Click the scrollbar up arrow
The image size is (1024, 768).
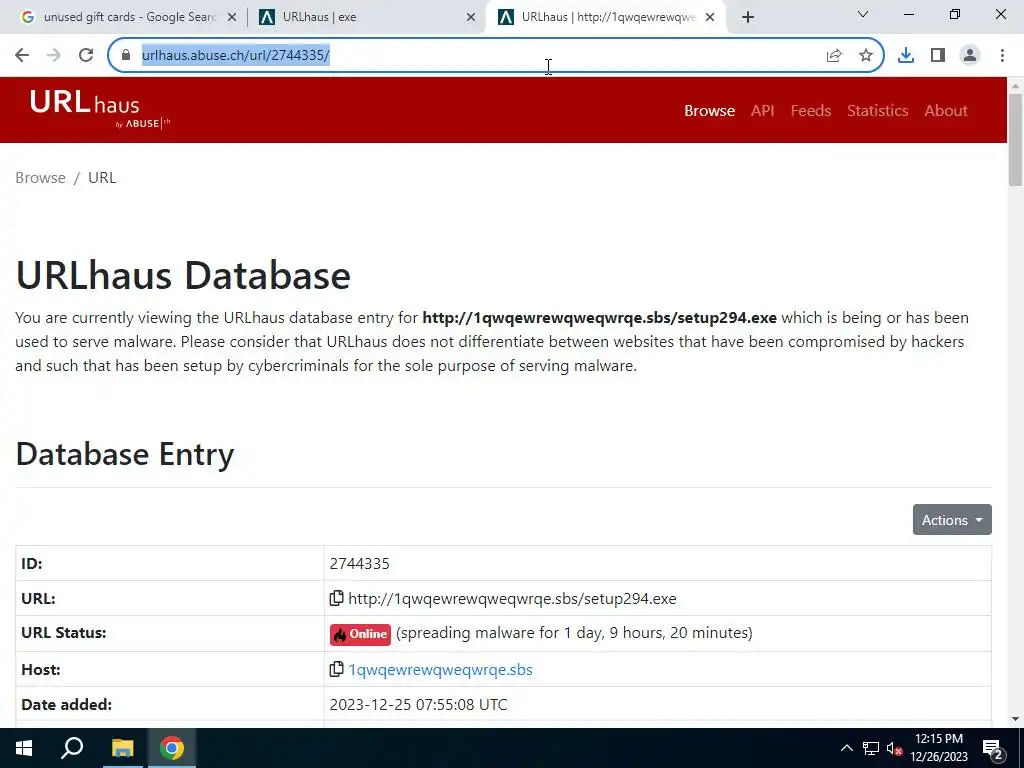point(1015,86)
